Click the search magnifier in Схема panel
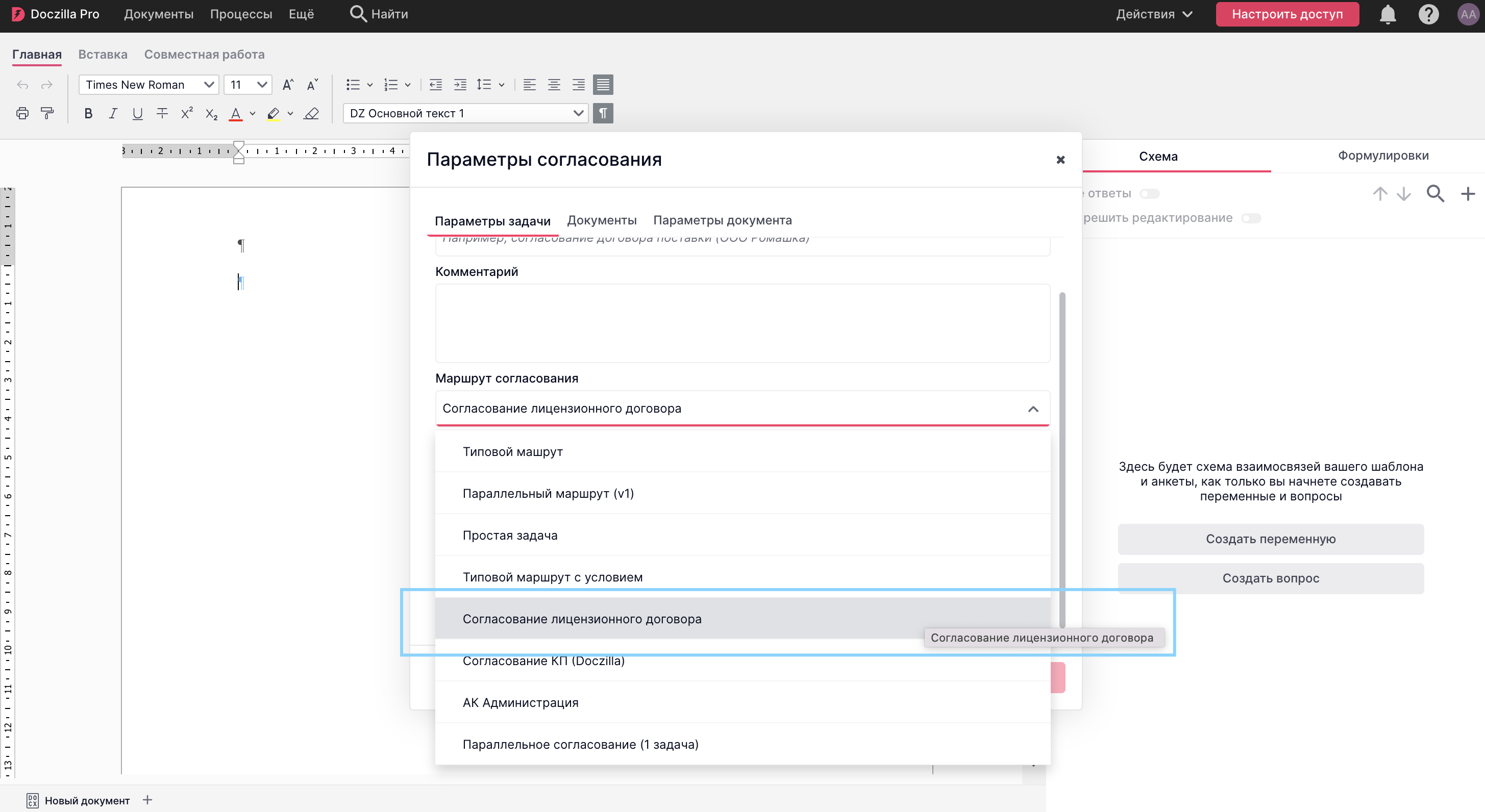This screenshot has width=1485, height=812. pyautogui.click(x=1435, y=194)
